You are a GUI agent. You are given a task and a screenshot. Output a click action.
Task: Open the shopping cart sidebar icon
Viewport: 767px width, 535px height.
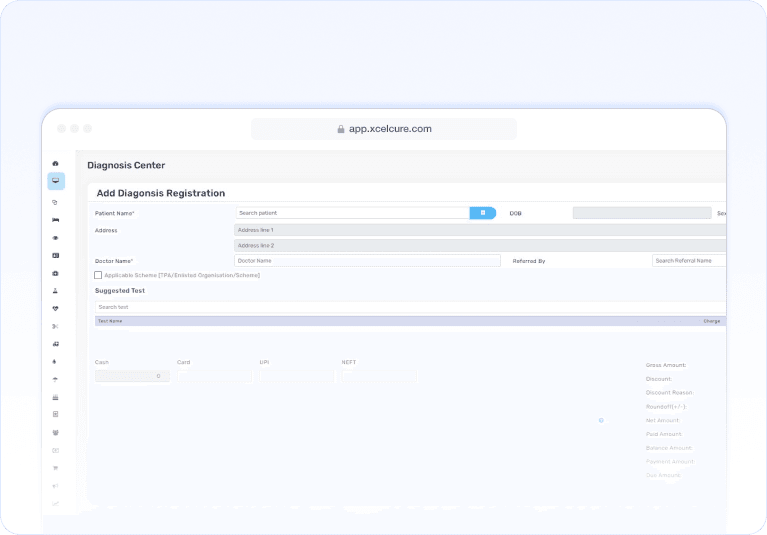click(x=55, y=468)
